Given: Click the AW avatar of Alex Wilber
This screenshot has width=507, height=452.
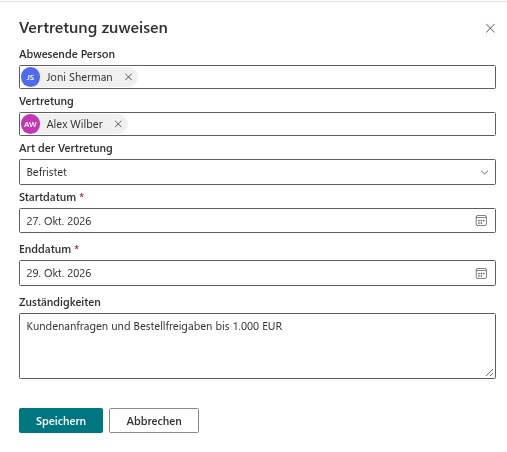Looking at the screenshot, I should pos(30,124).
